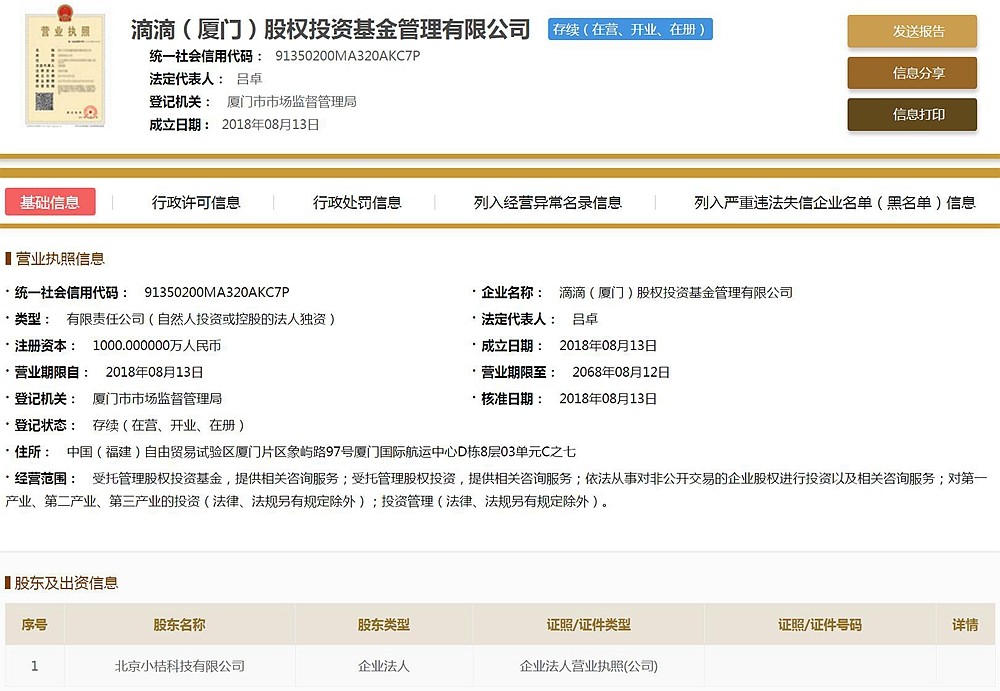Click the 股东名称 column header

click(x=179, y=624)
